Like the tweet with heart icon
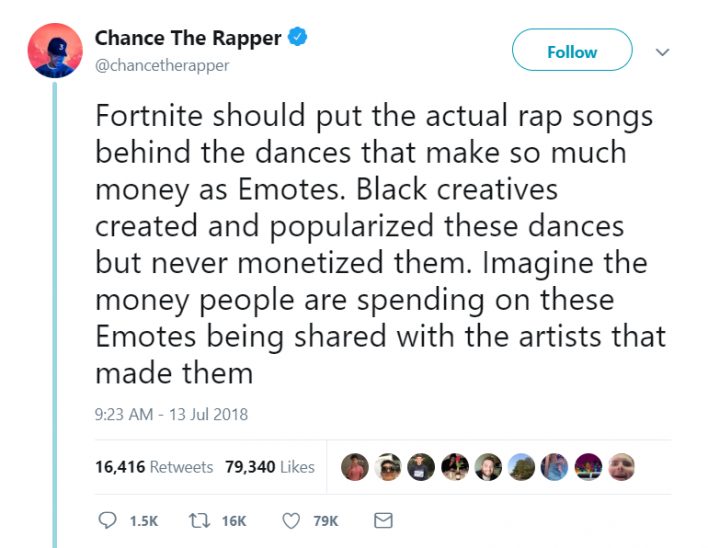 pos(292,521)
